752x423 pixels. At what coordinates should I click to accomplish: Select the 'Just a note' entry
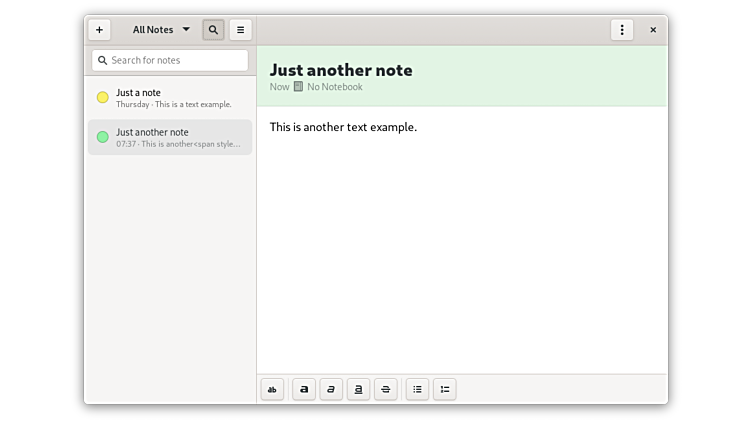(x=170, y=97)
